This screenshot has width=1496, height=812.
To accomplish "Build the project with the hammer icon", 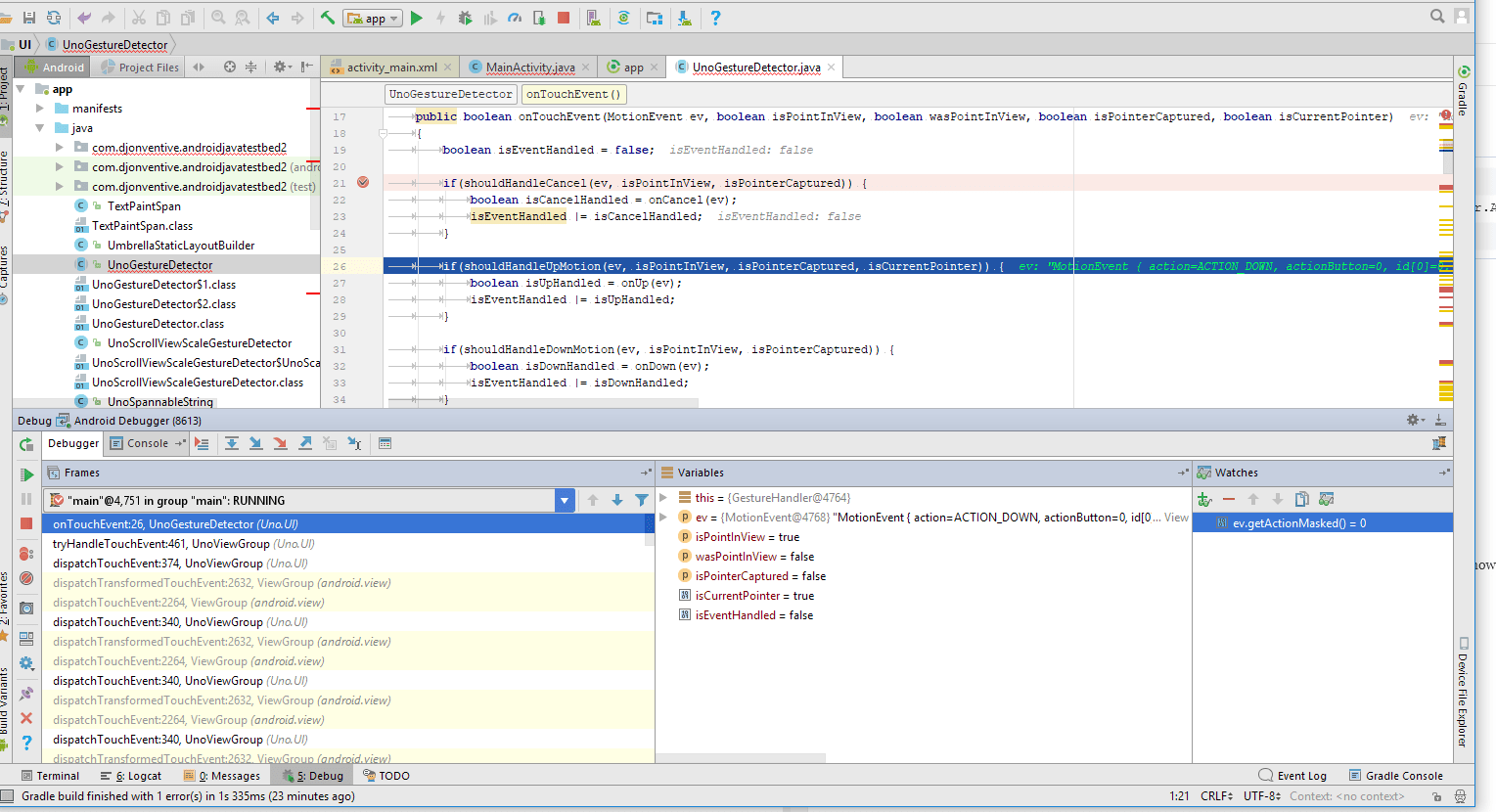I will point(327,17).
